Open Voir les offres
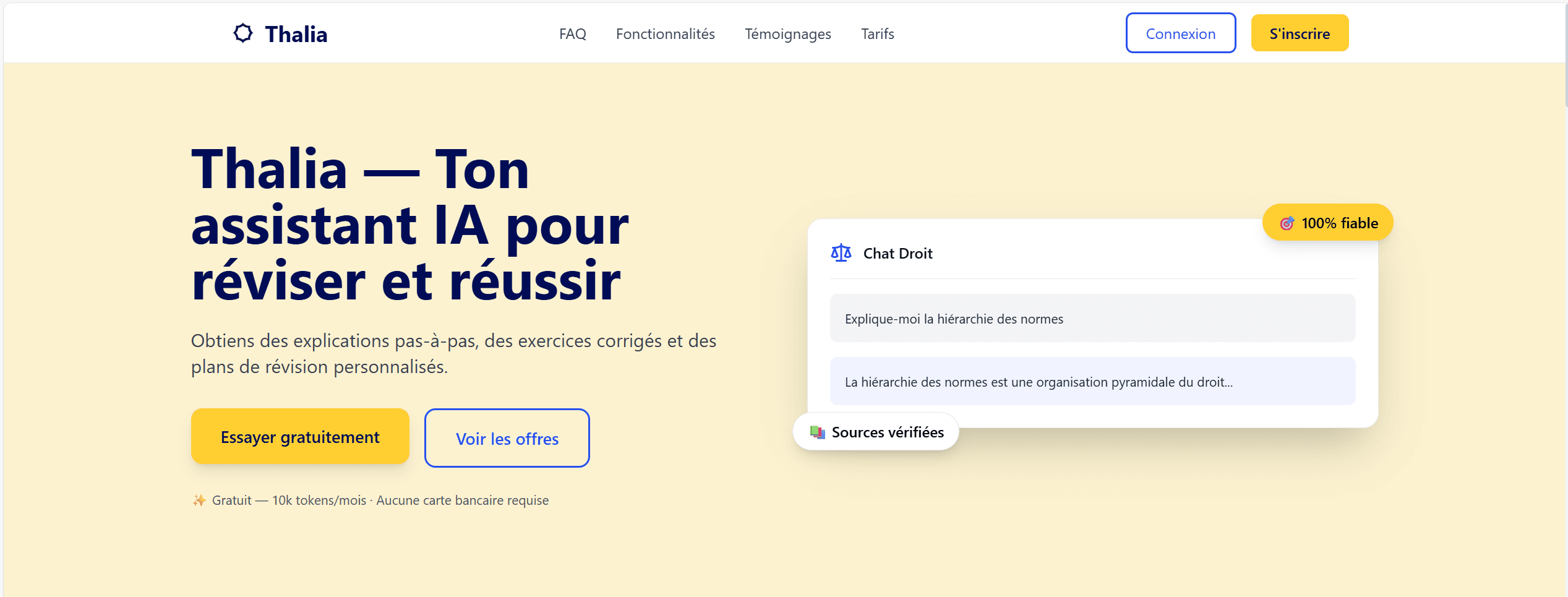 [x=507, y=438]
